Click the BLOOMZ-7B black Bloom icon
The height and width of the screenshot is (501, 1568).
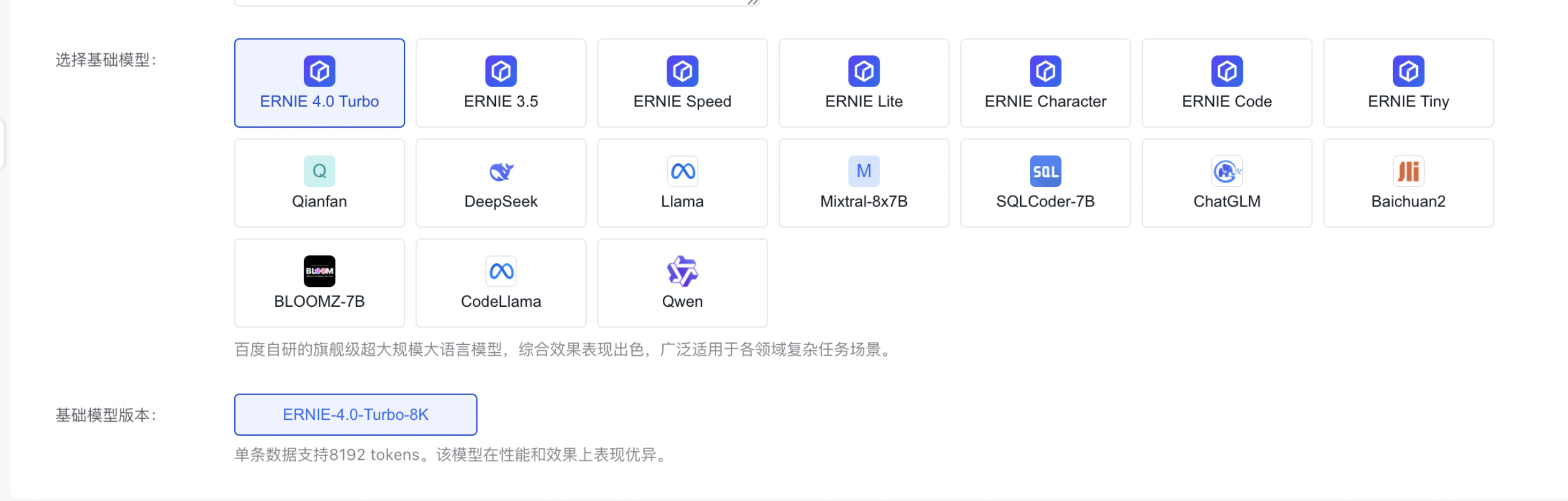pyautogui.click(x=320, y=270)
